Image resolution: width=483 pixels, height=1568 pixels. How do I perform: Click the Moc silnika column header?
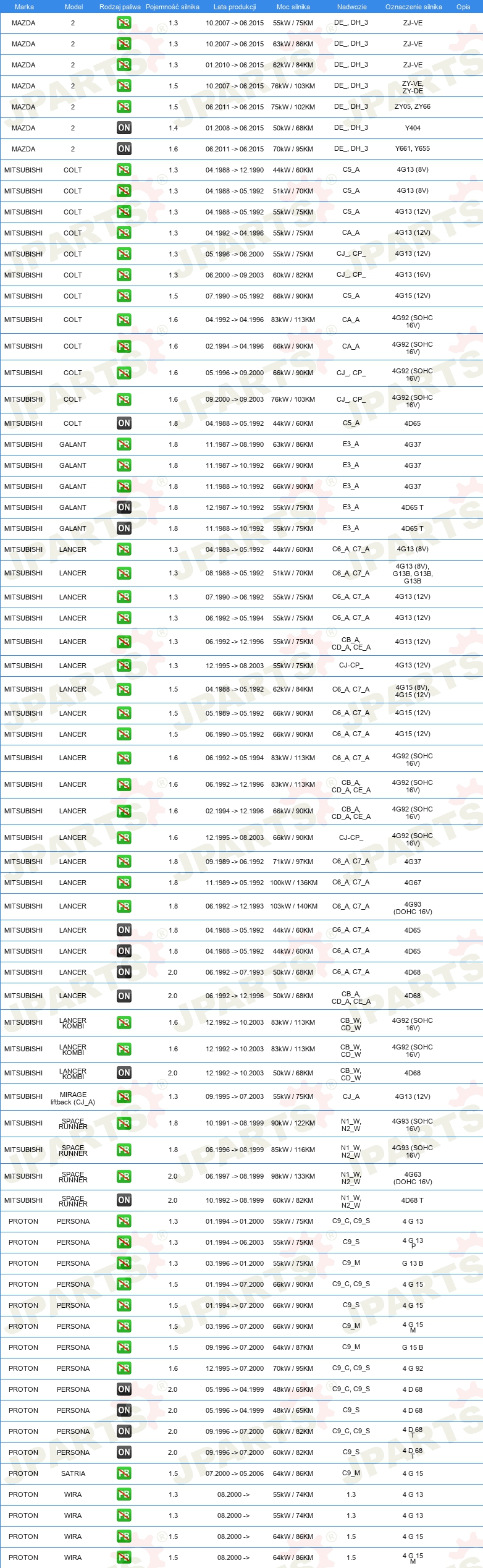pos(293,7)
